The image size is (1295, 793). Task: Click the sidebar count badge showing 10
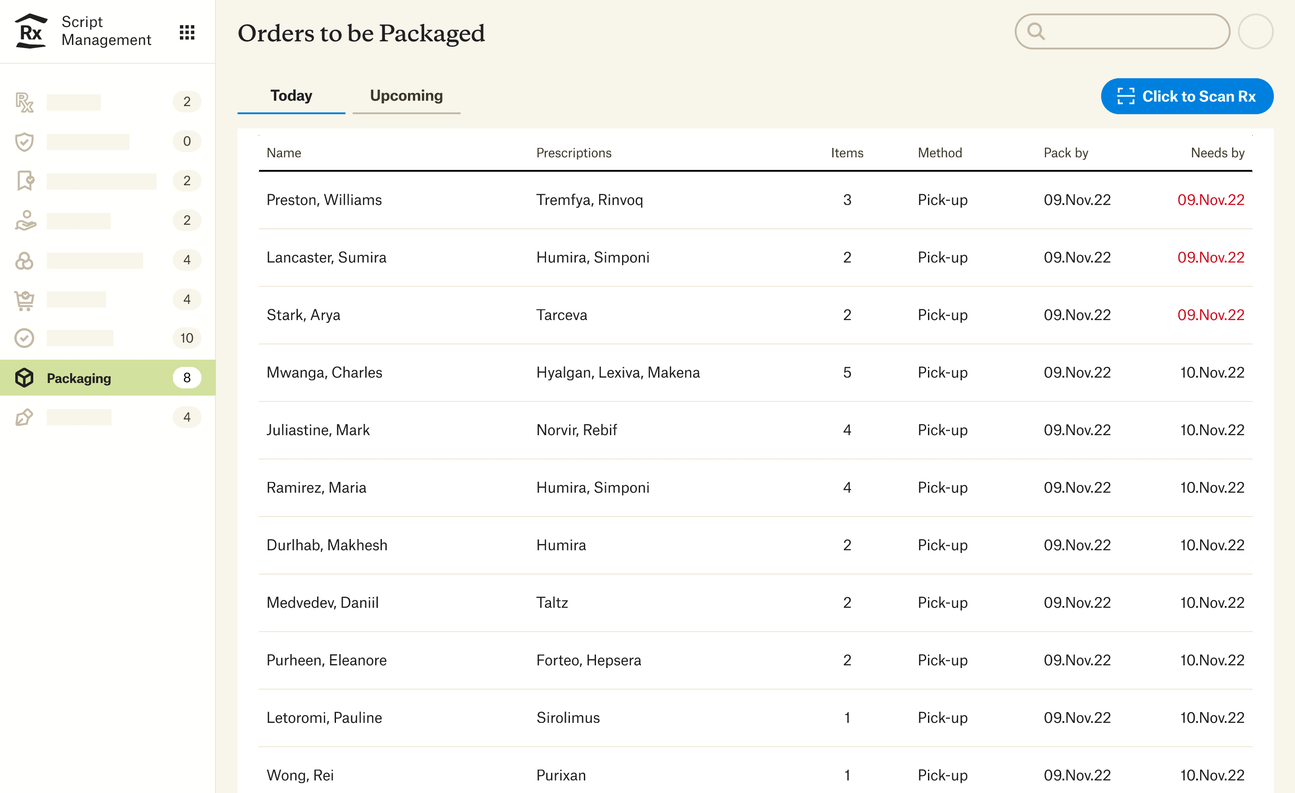[x=187, y=338]
